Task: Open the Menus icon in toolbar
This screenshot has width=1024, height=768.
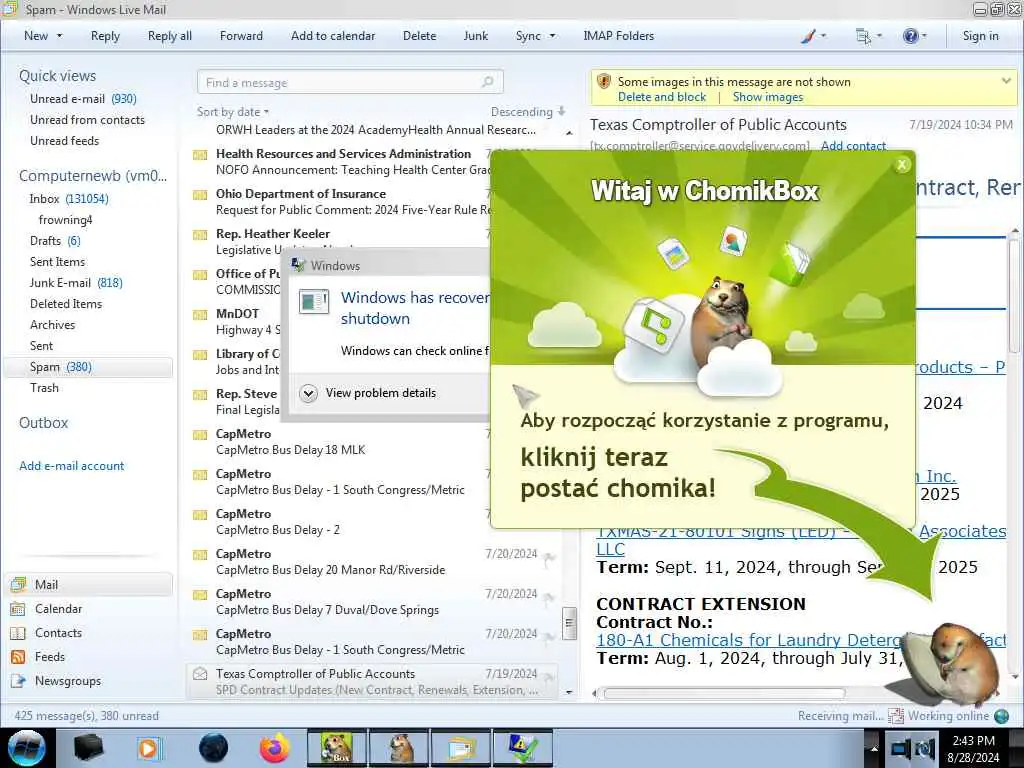Action: click(x=863, y=36)
